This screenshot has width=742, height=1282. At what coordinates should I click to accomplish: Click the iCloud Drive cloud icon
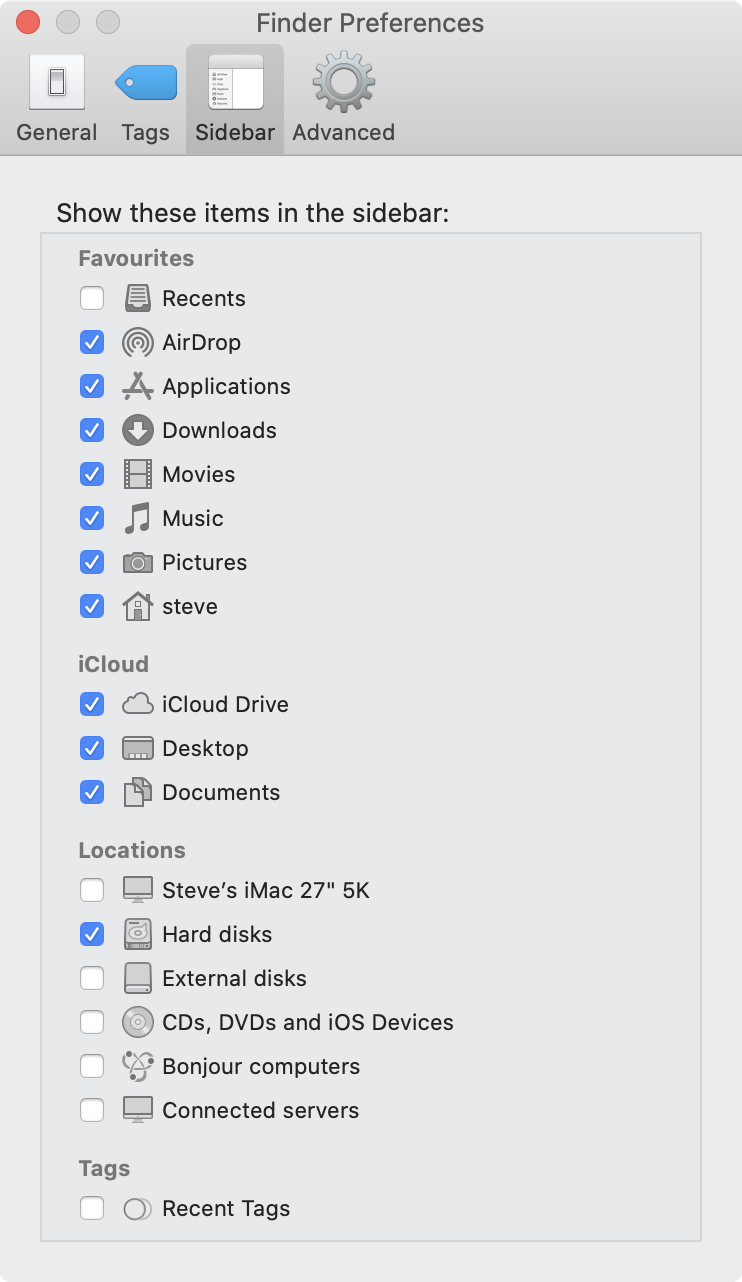(x=137, y=705)
